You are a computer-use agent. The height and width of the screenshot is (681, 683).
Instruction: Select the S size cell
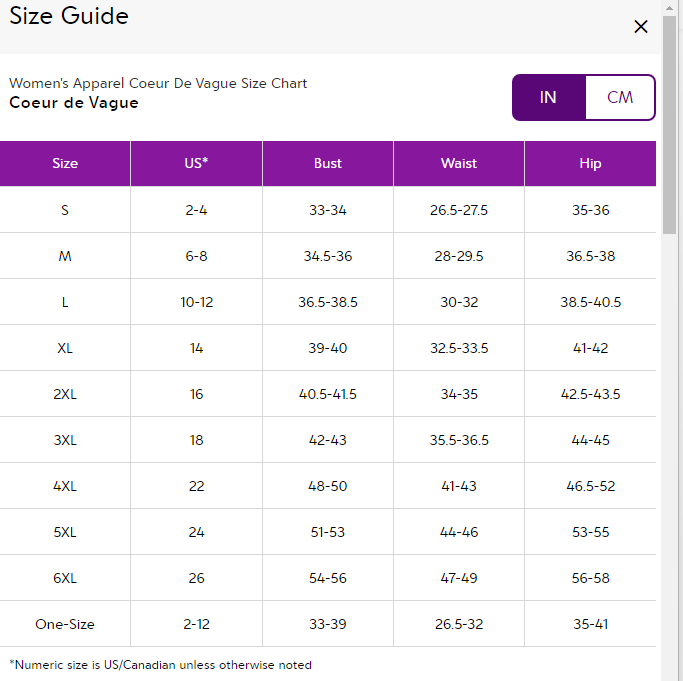click(65, 210)
